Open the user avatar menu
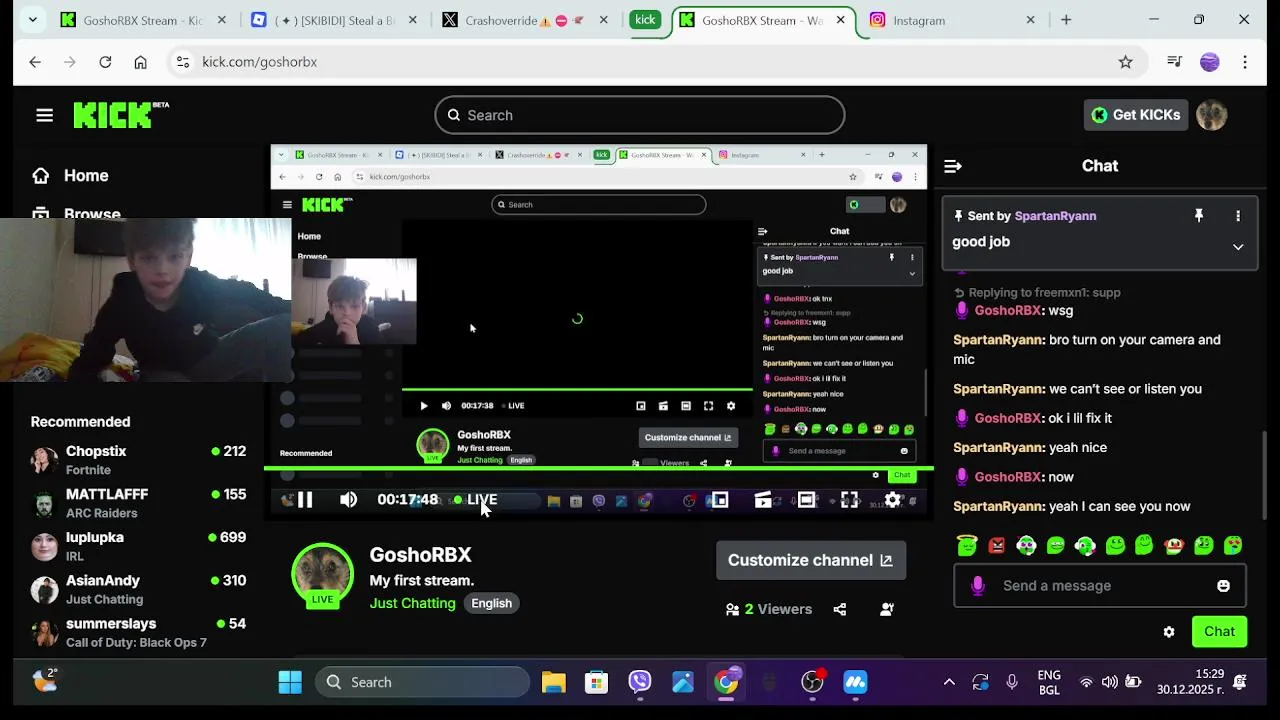This screenshot has width=1280, height=720. (x=1211, y=115)
